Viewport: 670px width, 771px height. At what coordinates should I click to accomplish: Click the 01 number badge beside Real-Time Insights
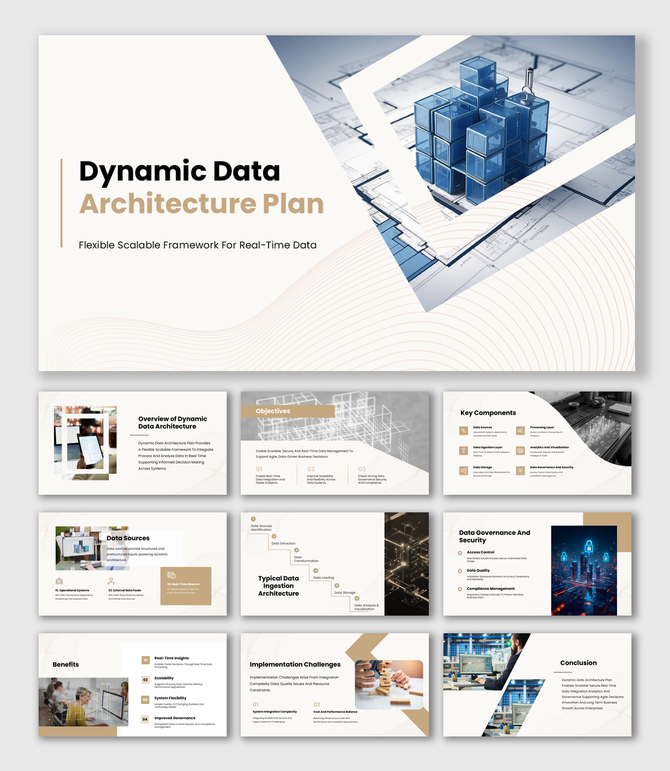[146, 660]
